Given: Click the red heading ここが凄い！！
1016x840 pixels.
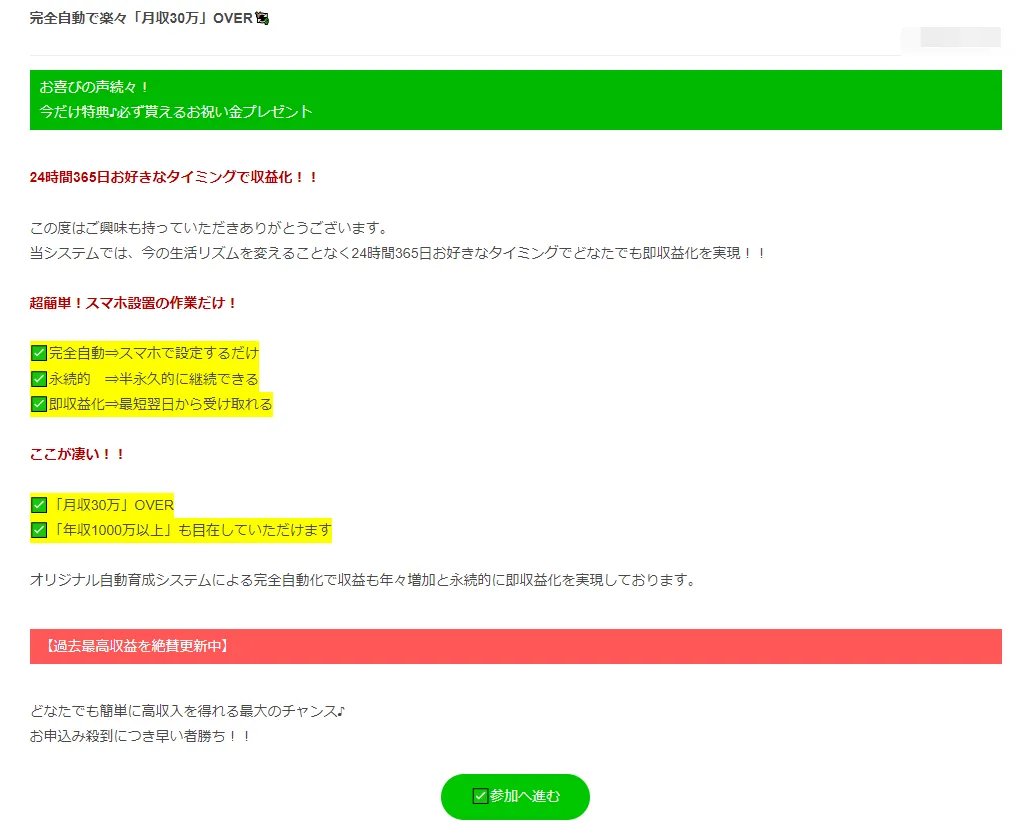Looking at the screenshot, I should pyautogui.click(x=78, y=454).
